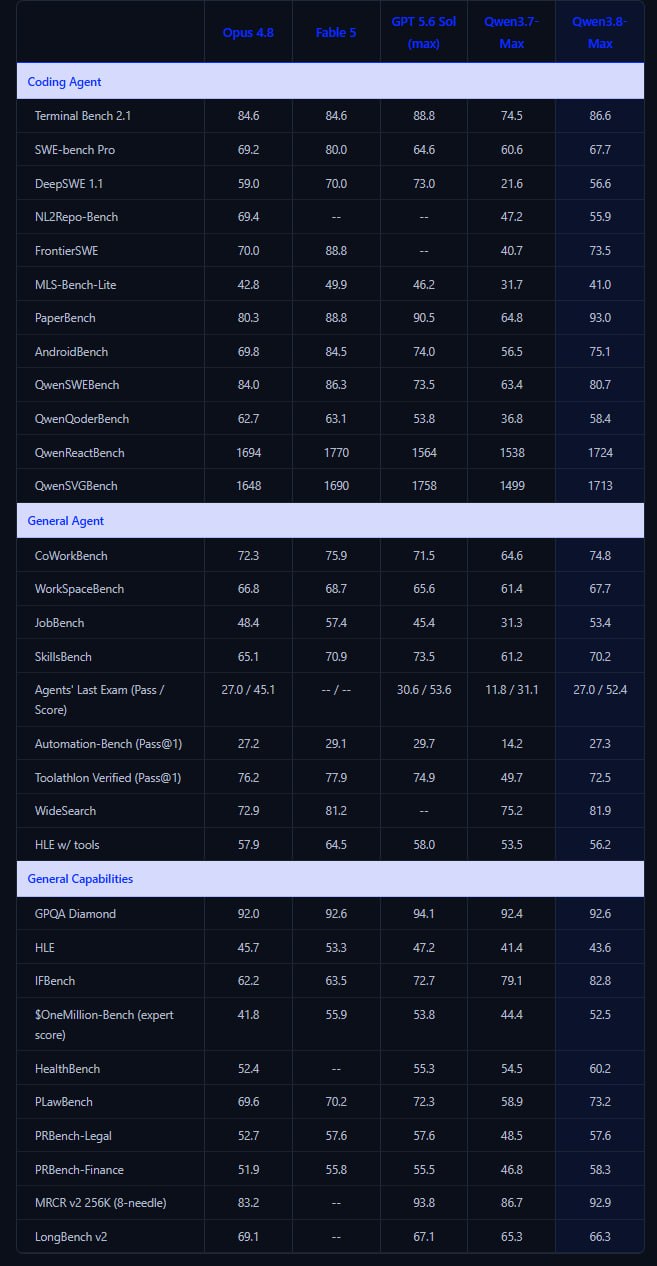Viewport: 657px width, 1266px height.
Task: Click GPT 5.6 Sol Agents' Last Exam 30.6 / 53.6
Action: coord(424,690)
